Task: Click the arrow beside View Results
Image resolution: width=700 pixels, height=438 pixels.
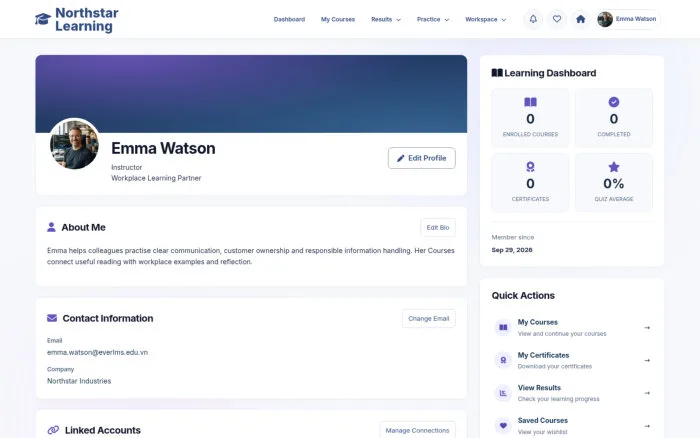Action: [x=647, y=393]
